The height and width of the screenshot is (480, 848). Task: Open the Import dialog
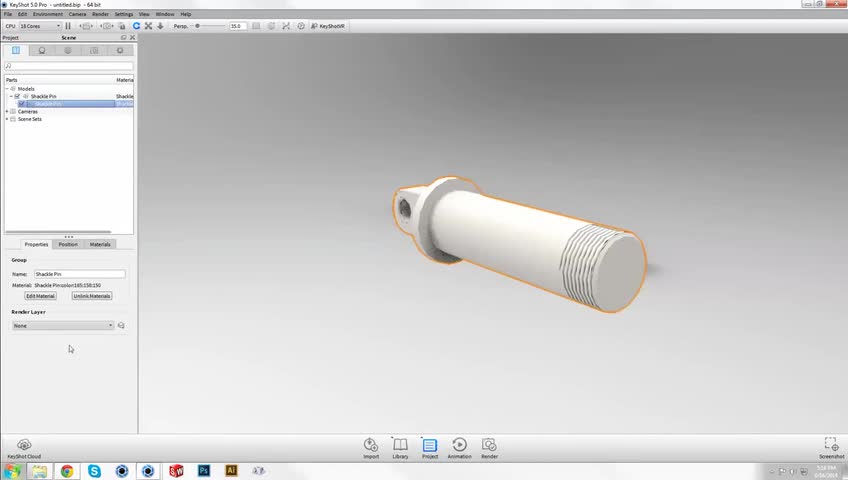click(371, 448)
